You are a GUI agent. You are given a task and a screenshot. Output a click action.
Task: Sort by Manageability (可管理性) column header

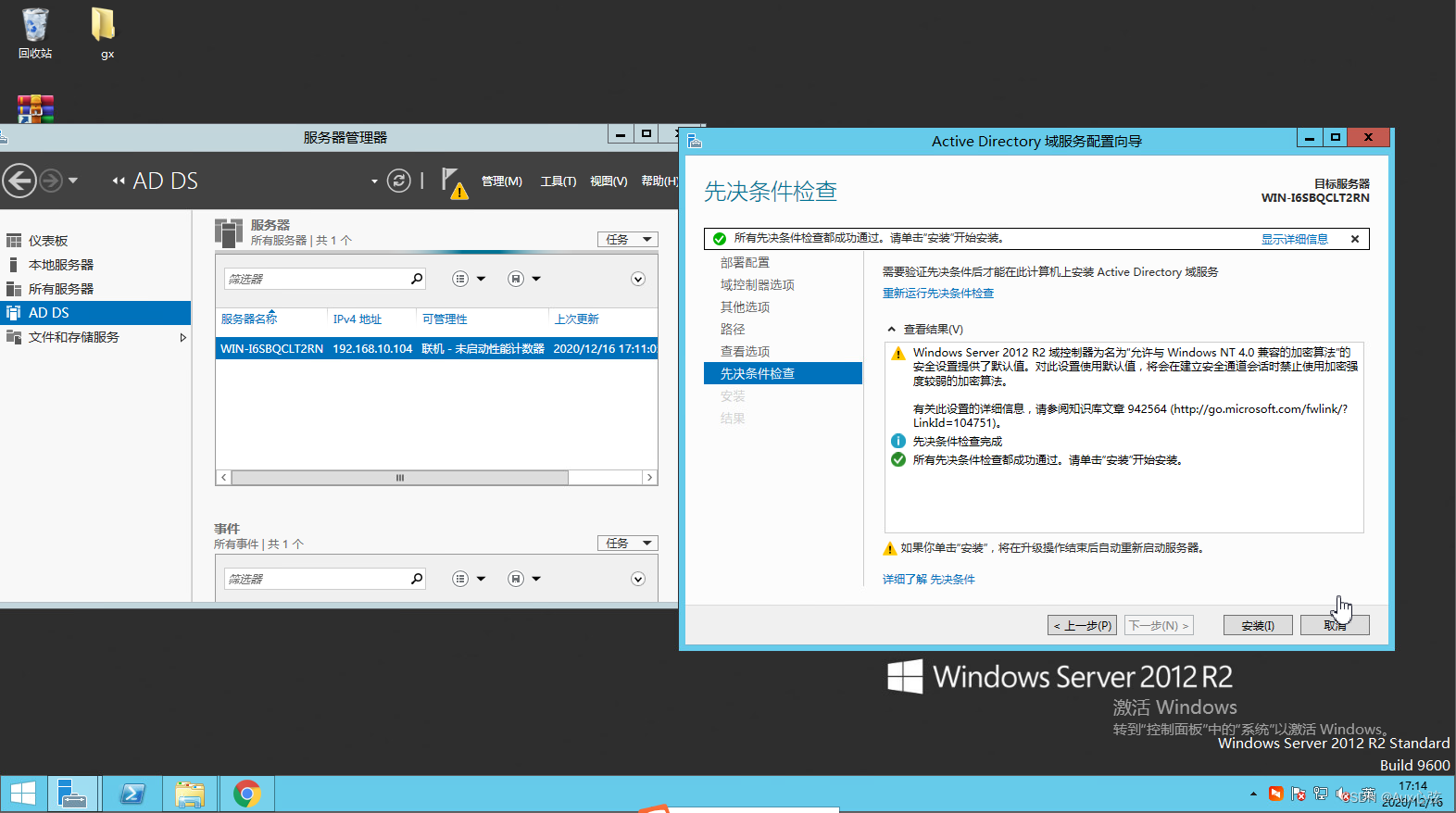pos(445,319)
